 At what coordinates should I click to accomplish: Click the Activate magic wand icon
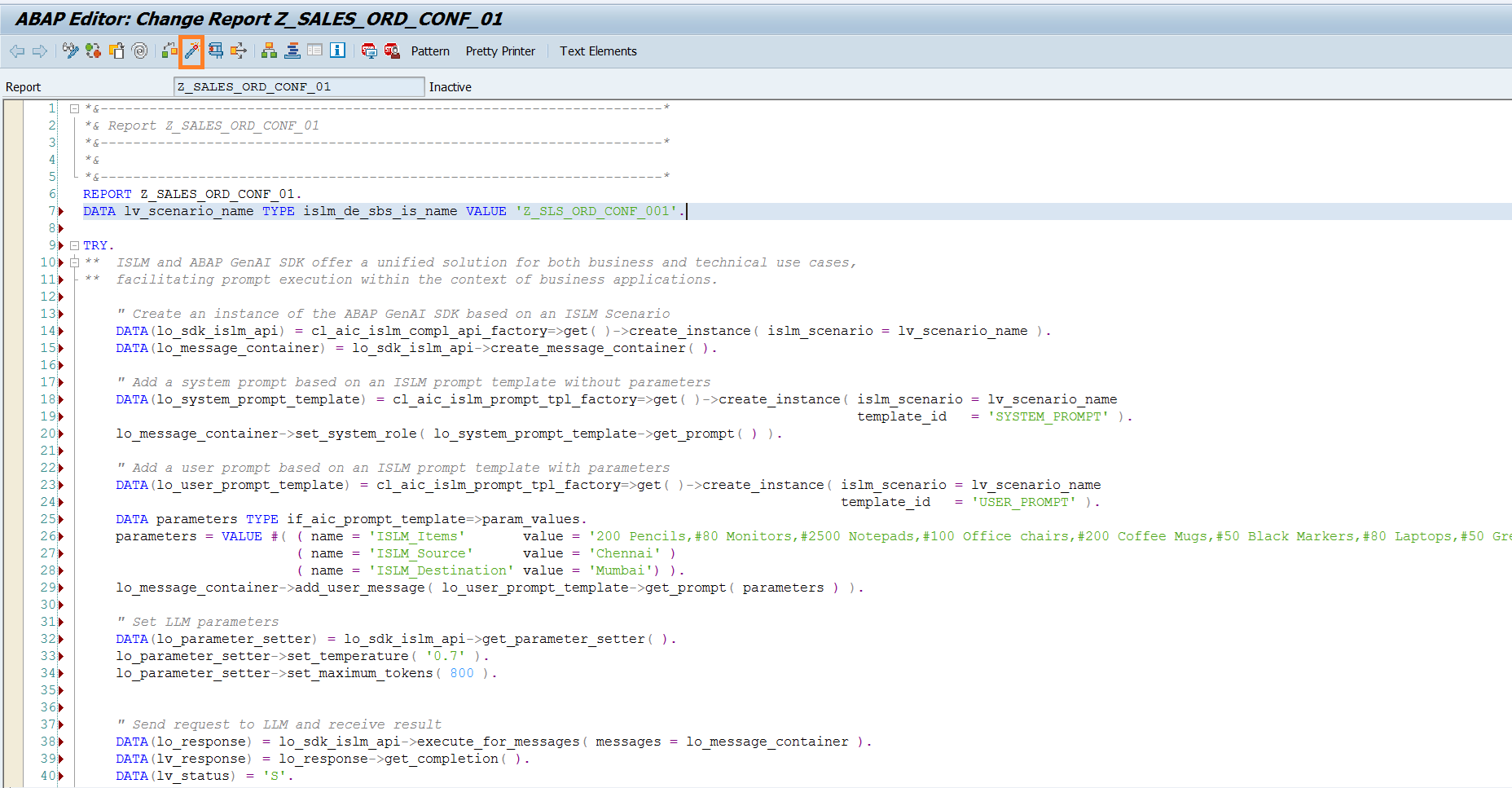click(x=191, y=51)
